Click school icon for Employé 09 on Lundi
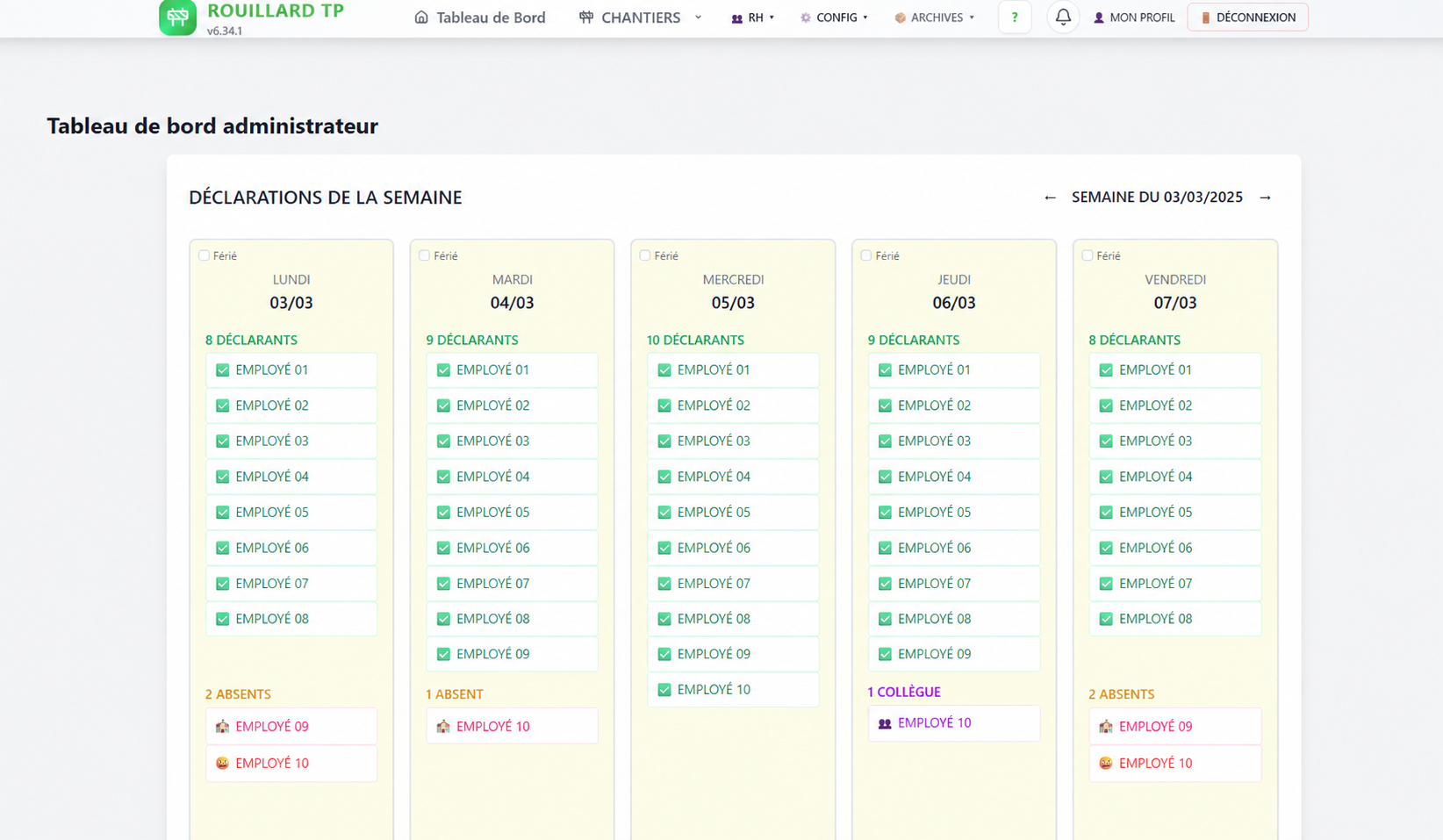 [x=222, y=727]
